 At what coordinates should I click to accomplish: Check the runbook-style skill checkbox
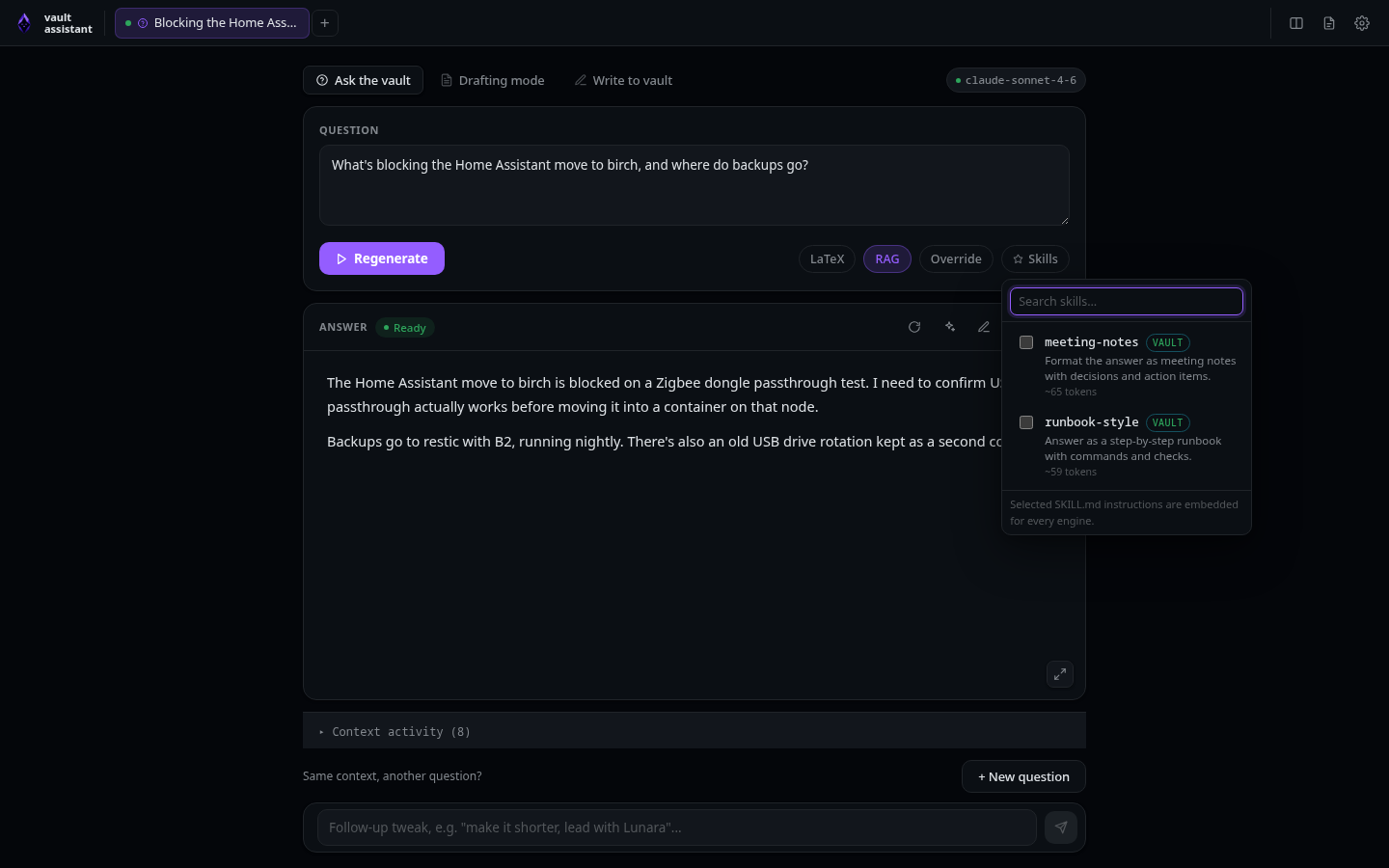tap(1026, 422)
